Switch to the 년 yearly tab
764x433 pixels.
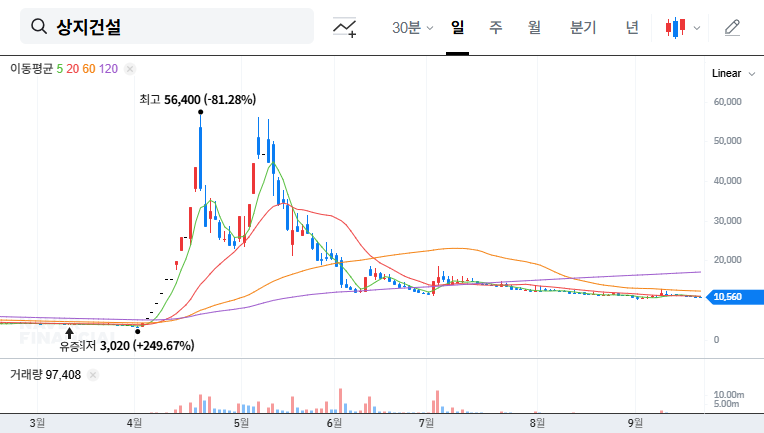(632, 27)
